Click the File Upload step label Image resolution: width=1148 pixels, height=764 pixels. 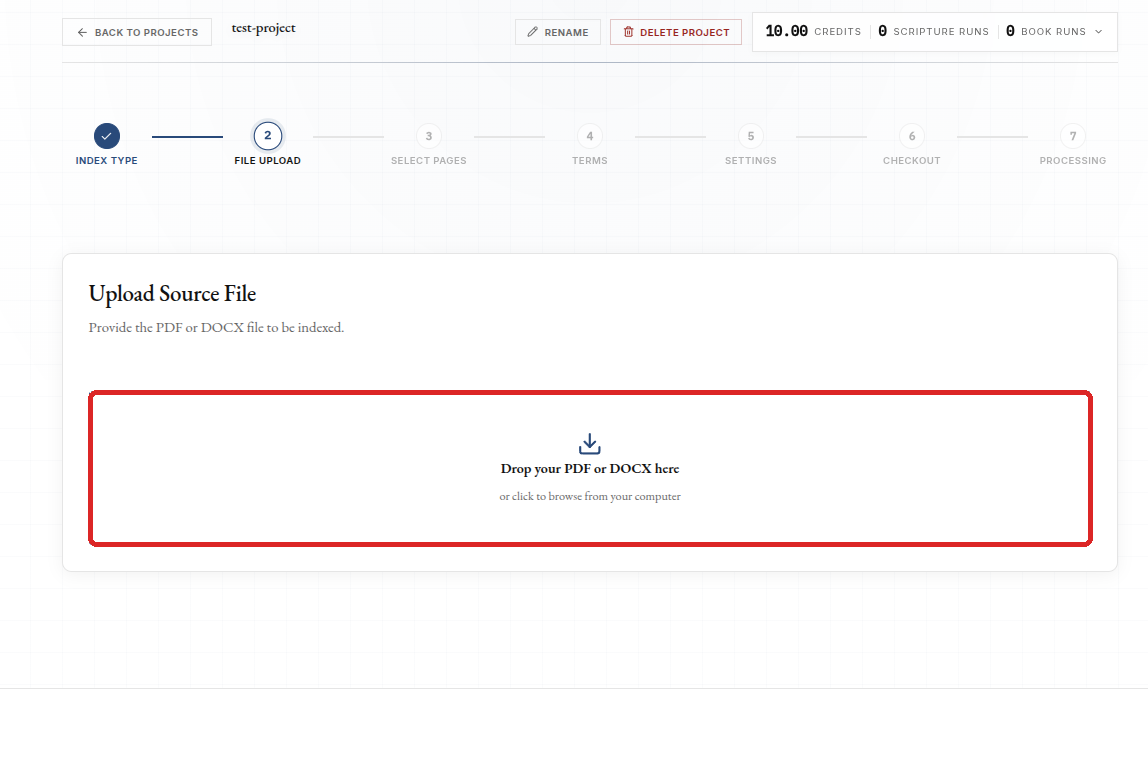268,160
